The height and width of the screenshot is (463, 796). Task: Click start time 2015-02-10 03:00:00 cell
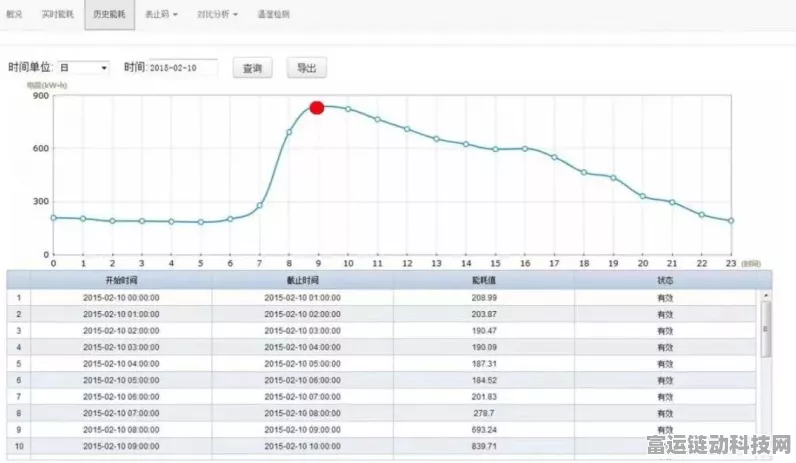tap(121, 347)
